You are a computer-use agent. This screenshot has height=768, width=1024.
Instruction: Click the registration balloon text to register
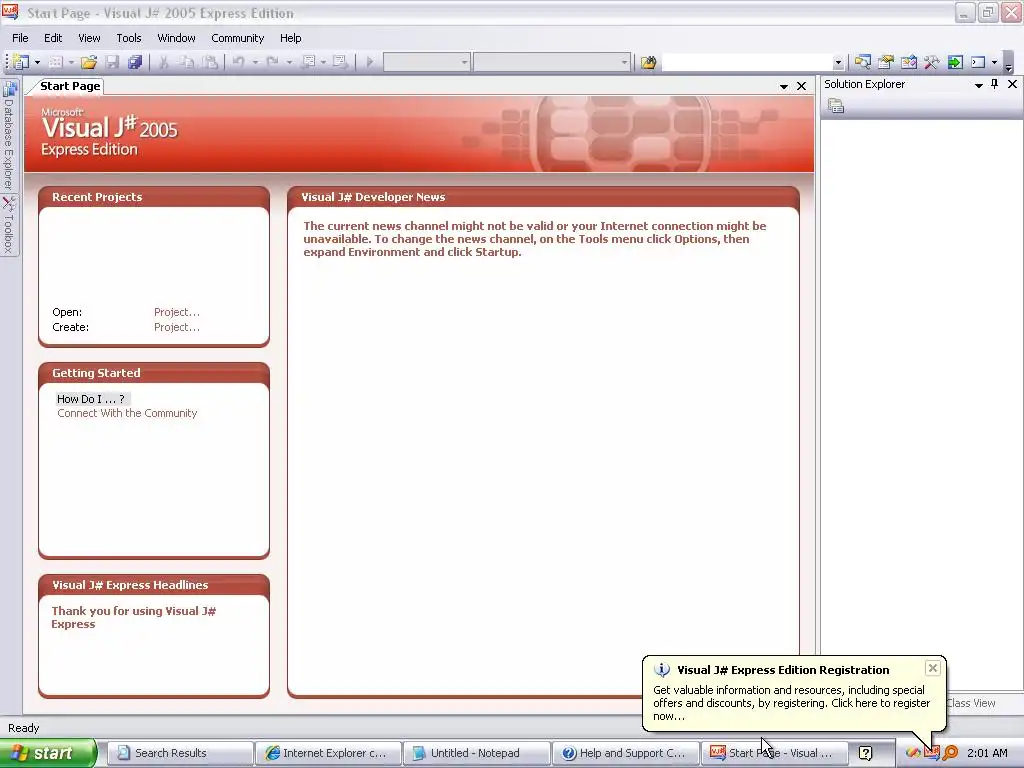click(x=792, y=703)
